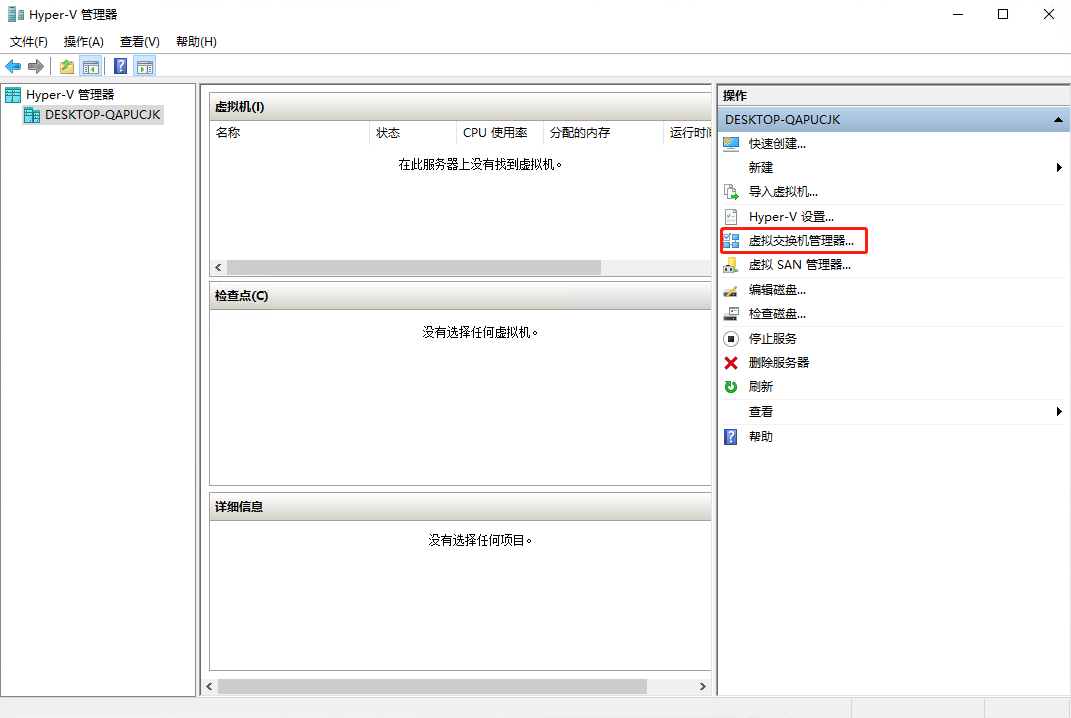
Task: Click the bottom center pane horizontal scrollbar thumb
Action: tap(432, 687)
